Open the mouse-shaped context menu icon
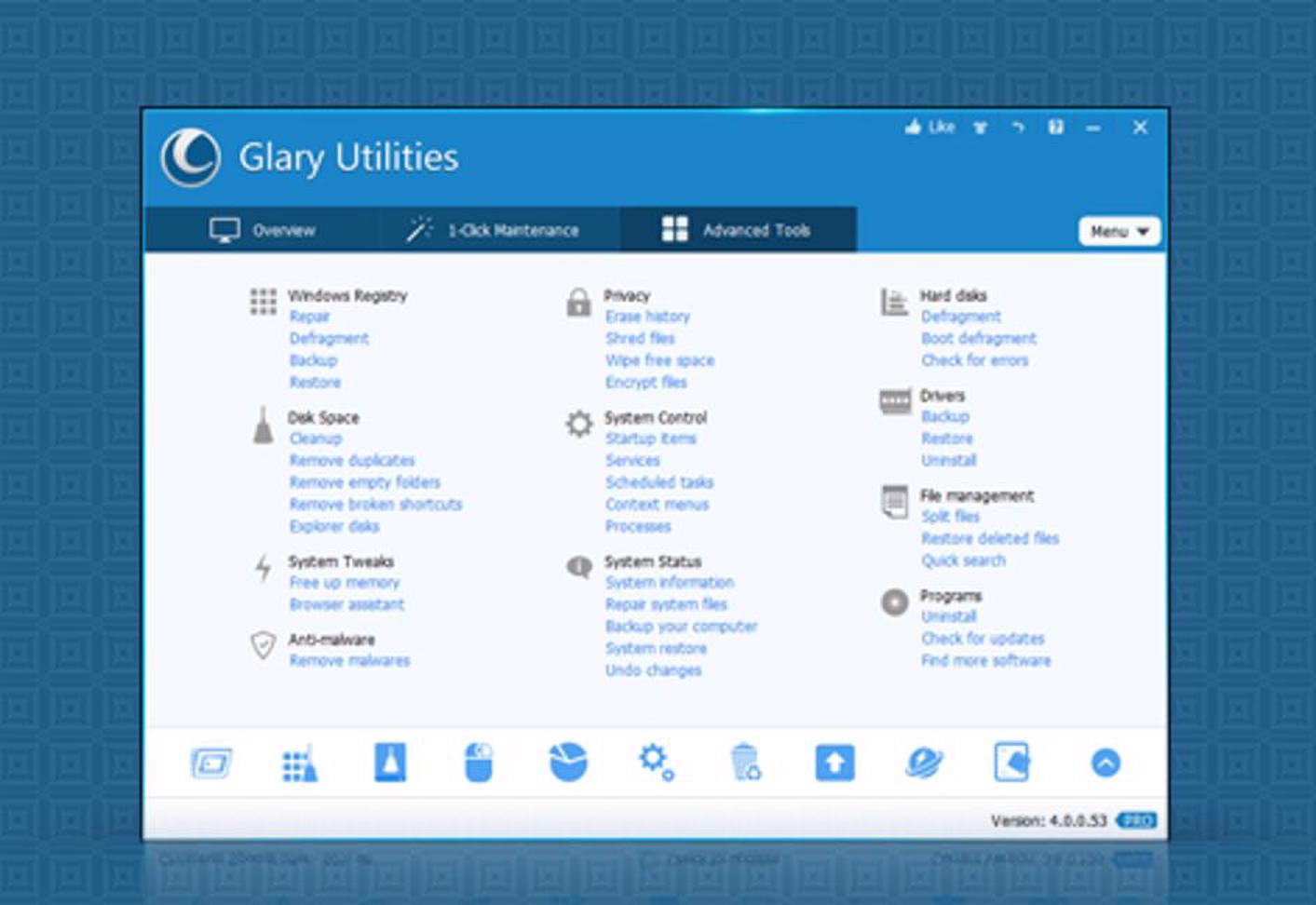 point(478,763)
